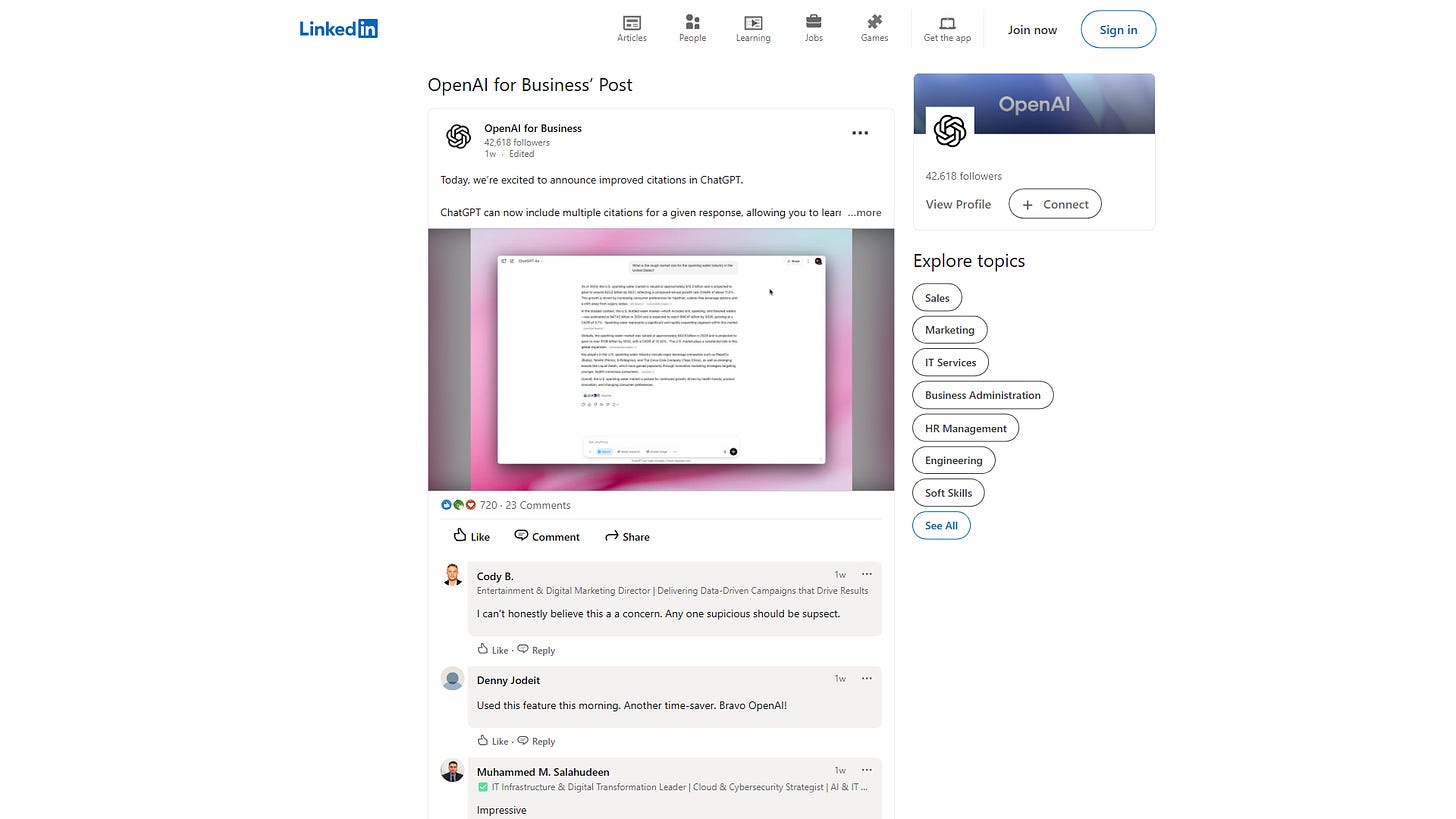Like Cody B.'s comment
This screenshot has width=1456, height=819.
click(493, 650)
